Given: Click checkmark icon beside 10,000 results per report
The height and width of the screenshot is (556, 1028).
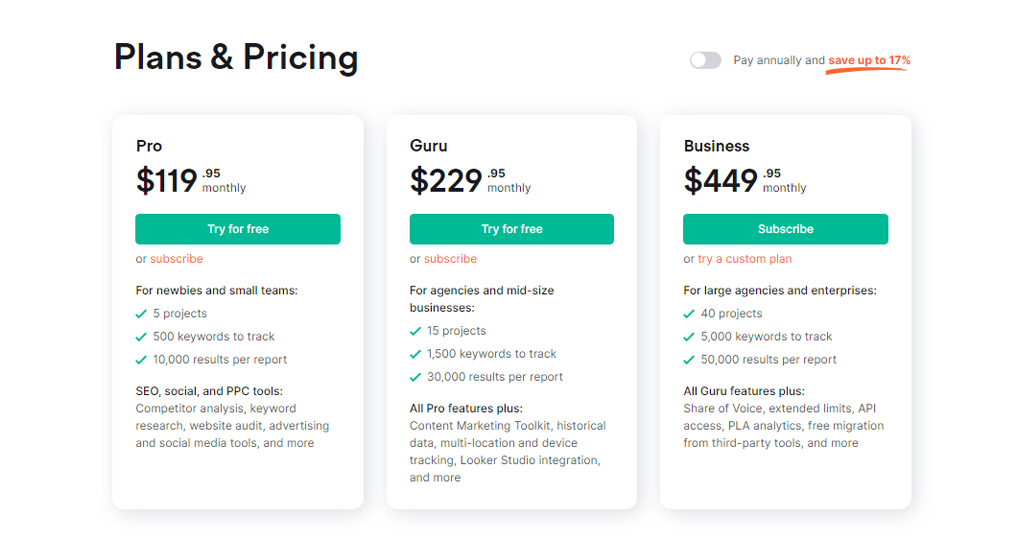Looking at the screenshot, I should point(141,360).
